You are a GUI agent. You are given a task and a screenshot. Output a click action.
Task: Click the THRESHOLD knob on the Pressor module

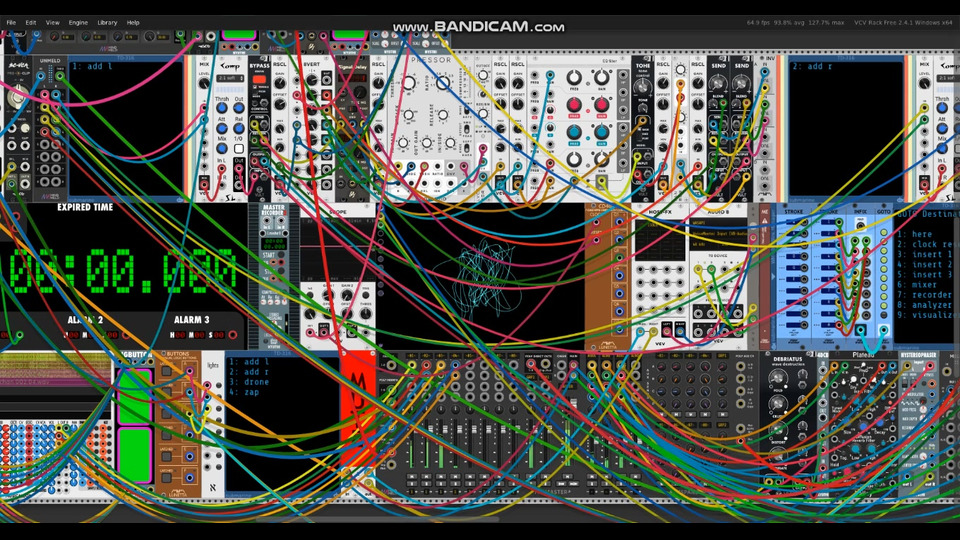(x=407, y=83)
